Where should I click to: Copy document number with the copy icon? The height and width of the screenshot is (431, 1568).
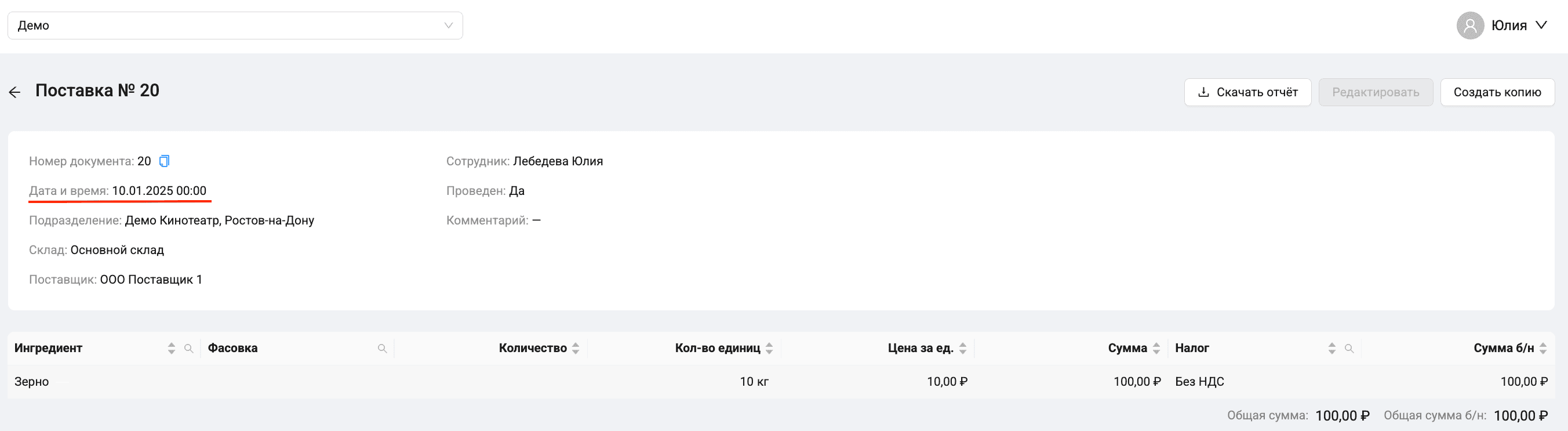(x=163, y=161)
